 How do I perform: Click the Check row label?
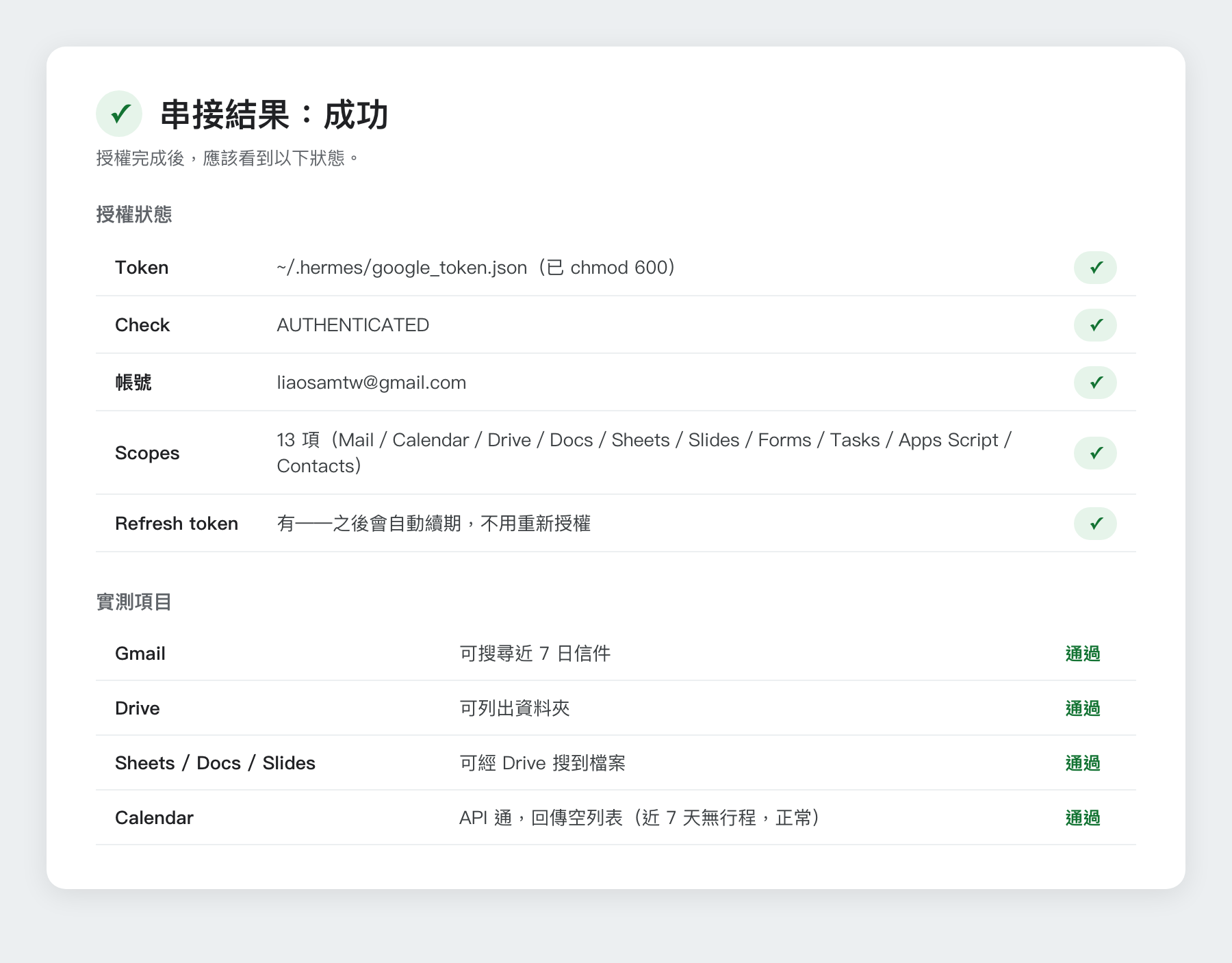coord(142,325)
